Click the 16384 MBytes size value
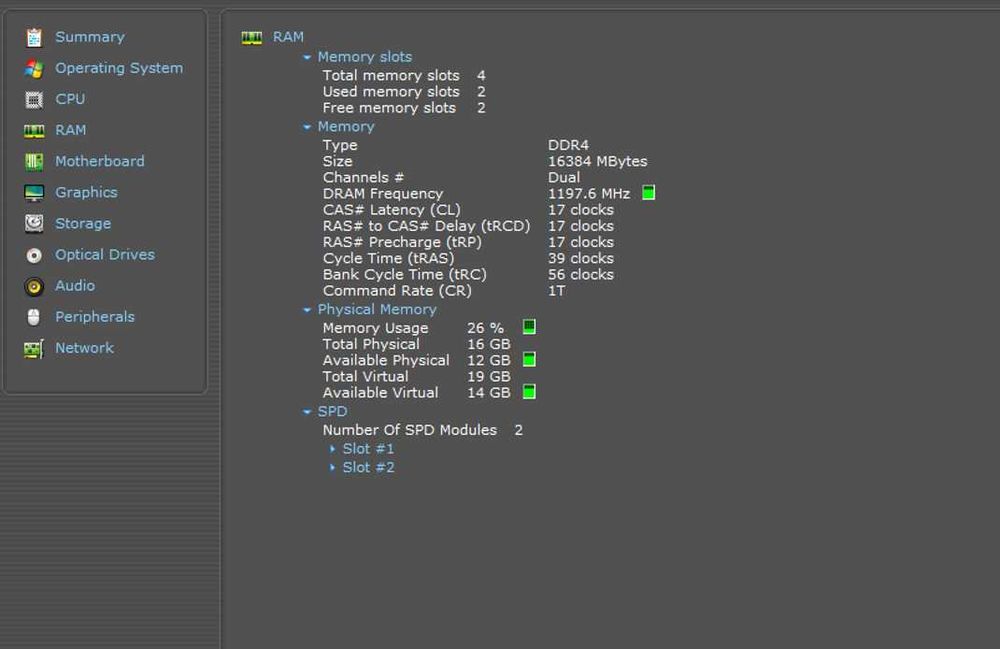 (598, 161)
